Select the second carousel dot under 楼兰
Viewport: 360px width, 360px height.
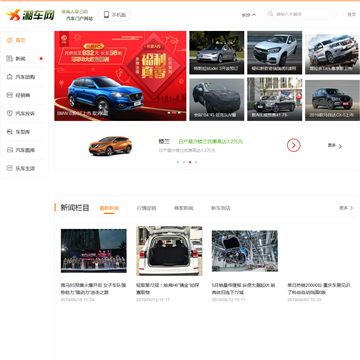pos(184,162)
